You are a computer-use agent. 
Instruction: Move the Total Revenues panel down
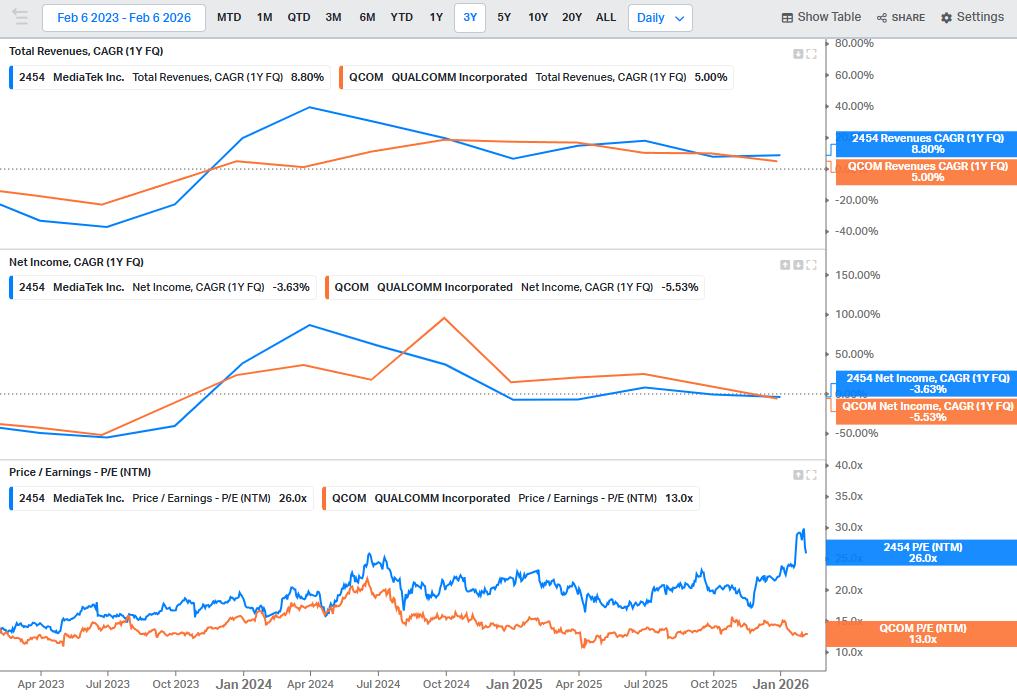pyautogui.click(x=798, y=54)
